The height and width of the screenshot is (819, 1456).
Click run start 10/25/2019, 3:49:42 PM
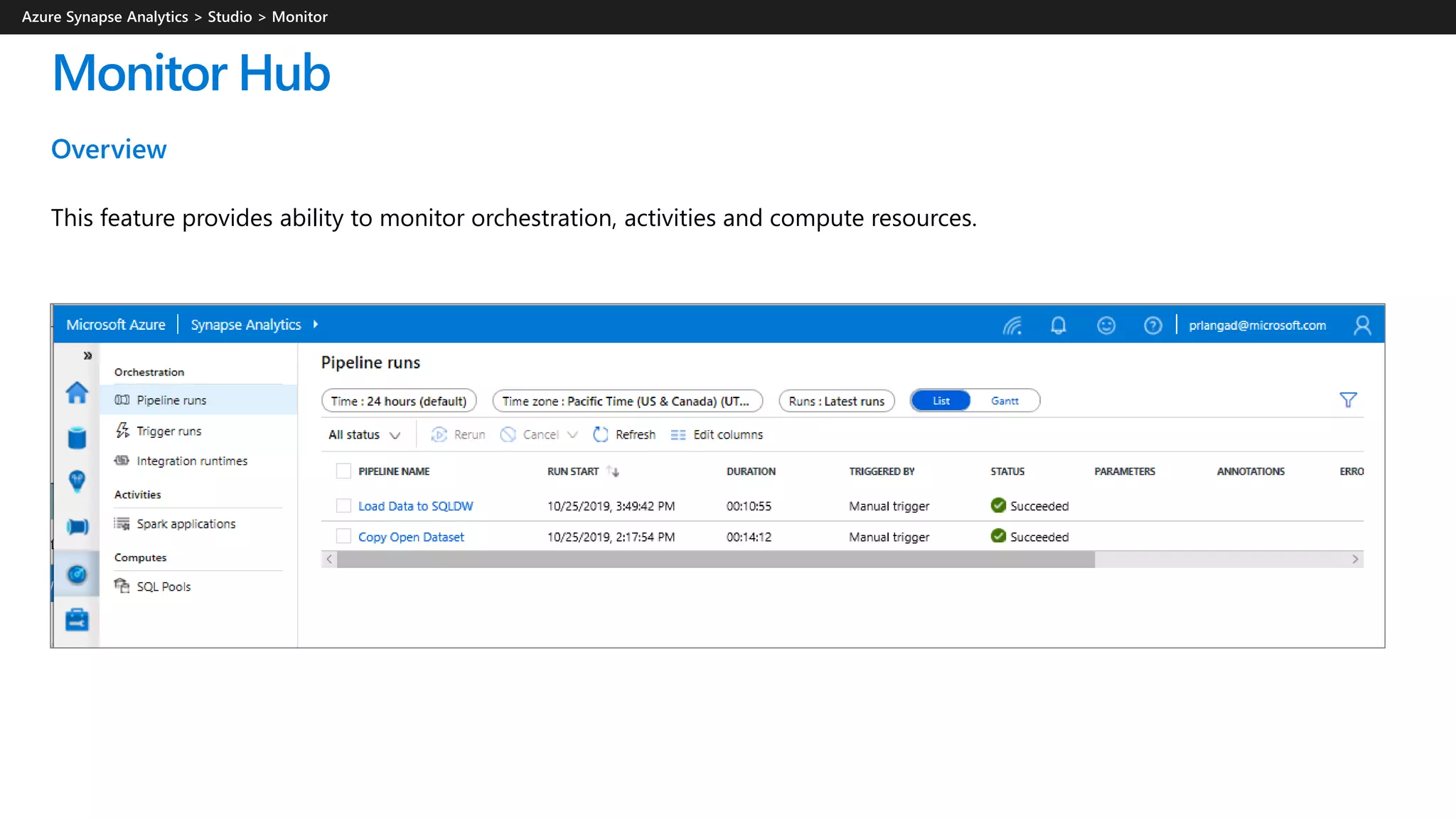coord(611,506)
